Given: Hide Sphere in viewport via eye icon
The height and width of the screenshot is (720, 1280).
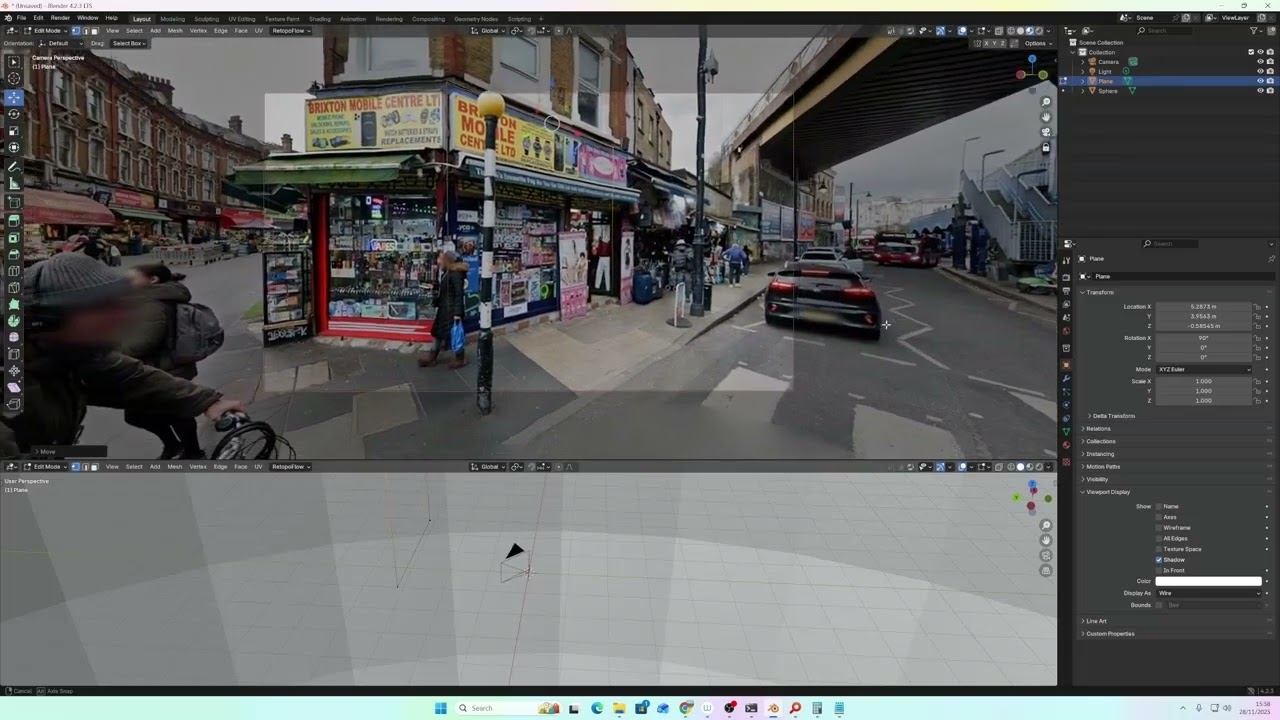Looking at the screenshot, I should pos(1260,91).
